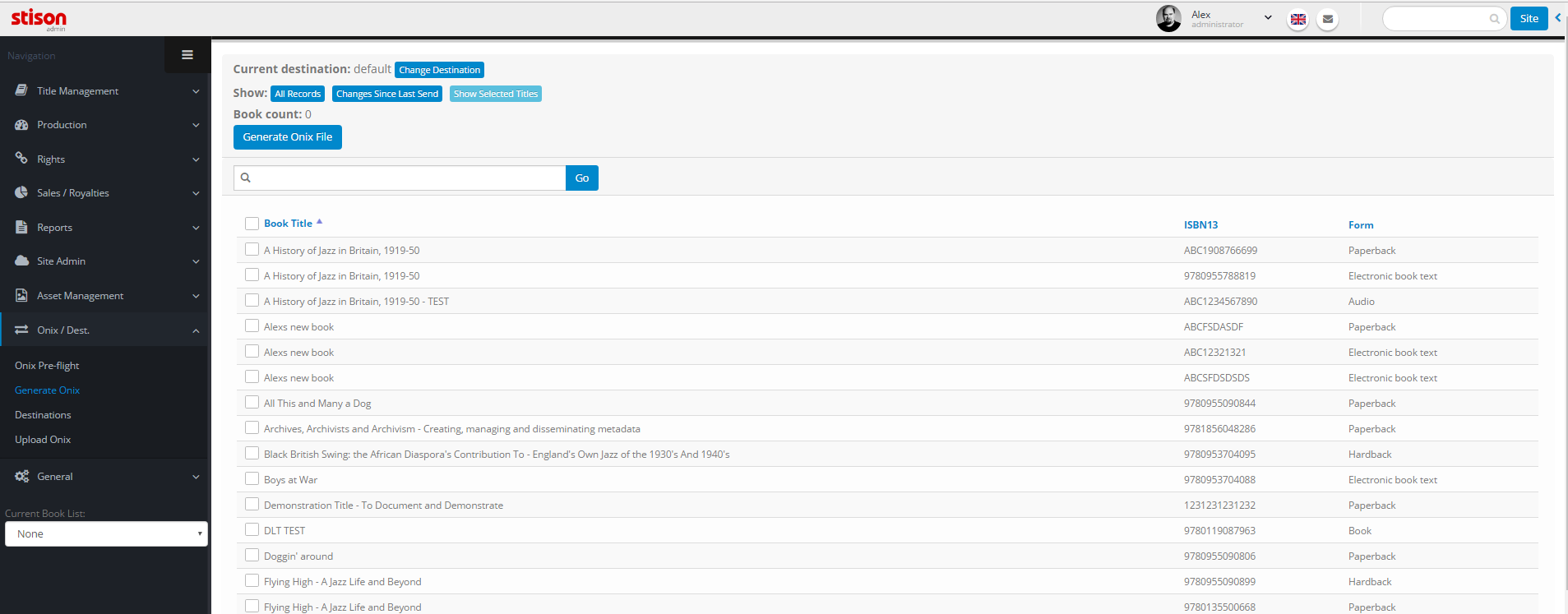The width and height of the screenshot is (1568, 614).
Task: Click the Production palette icon in sidebar
Action: 22,125
